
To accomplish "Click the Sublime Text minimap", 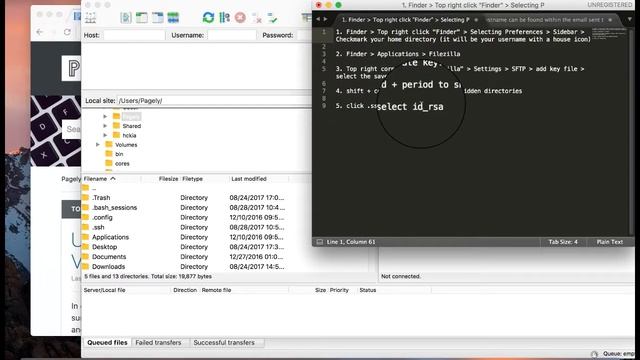I will pos(608,34).
